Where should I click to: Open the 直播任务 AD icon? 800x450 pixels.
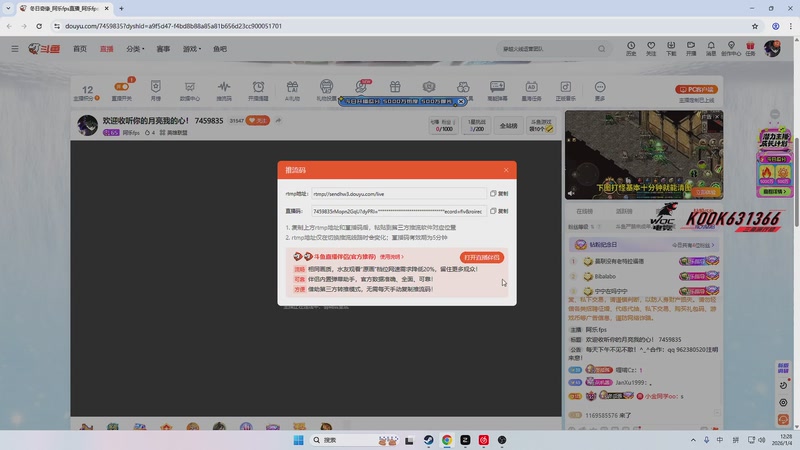click(532, 90)
